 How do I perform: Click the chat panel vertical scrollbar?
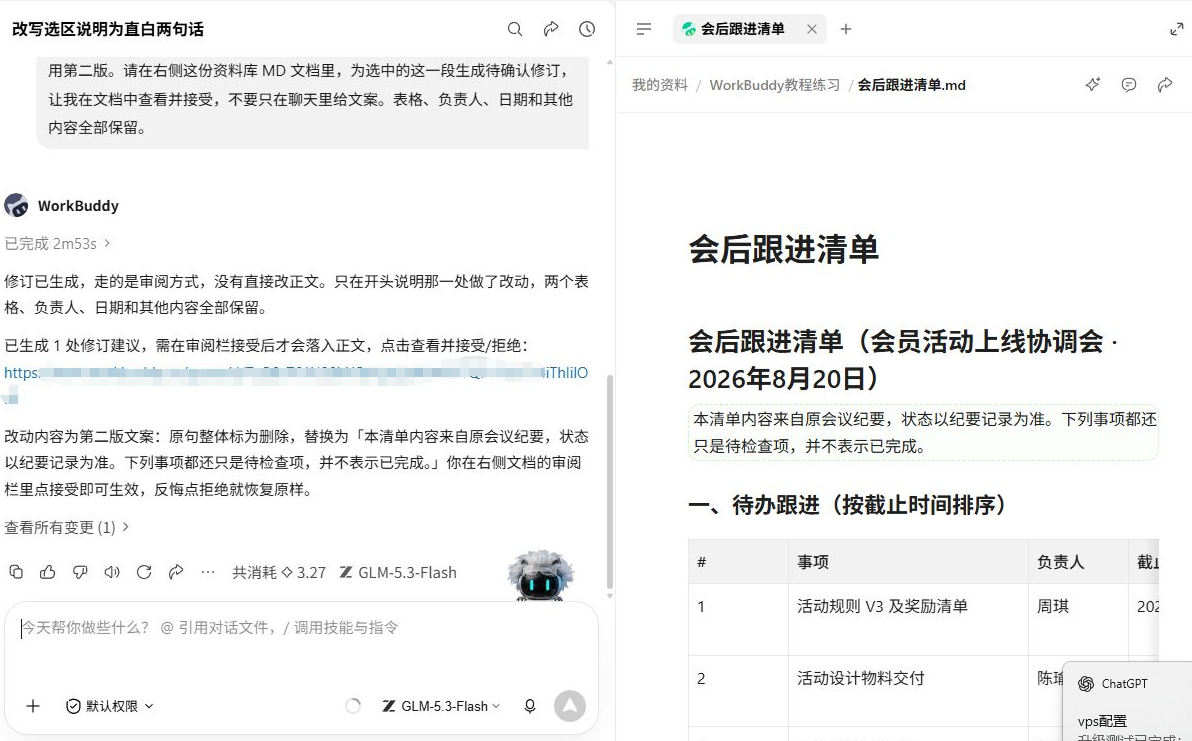point(609,482)
